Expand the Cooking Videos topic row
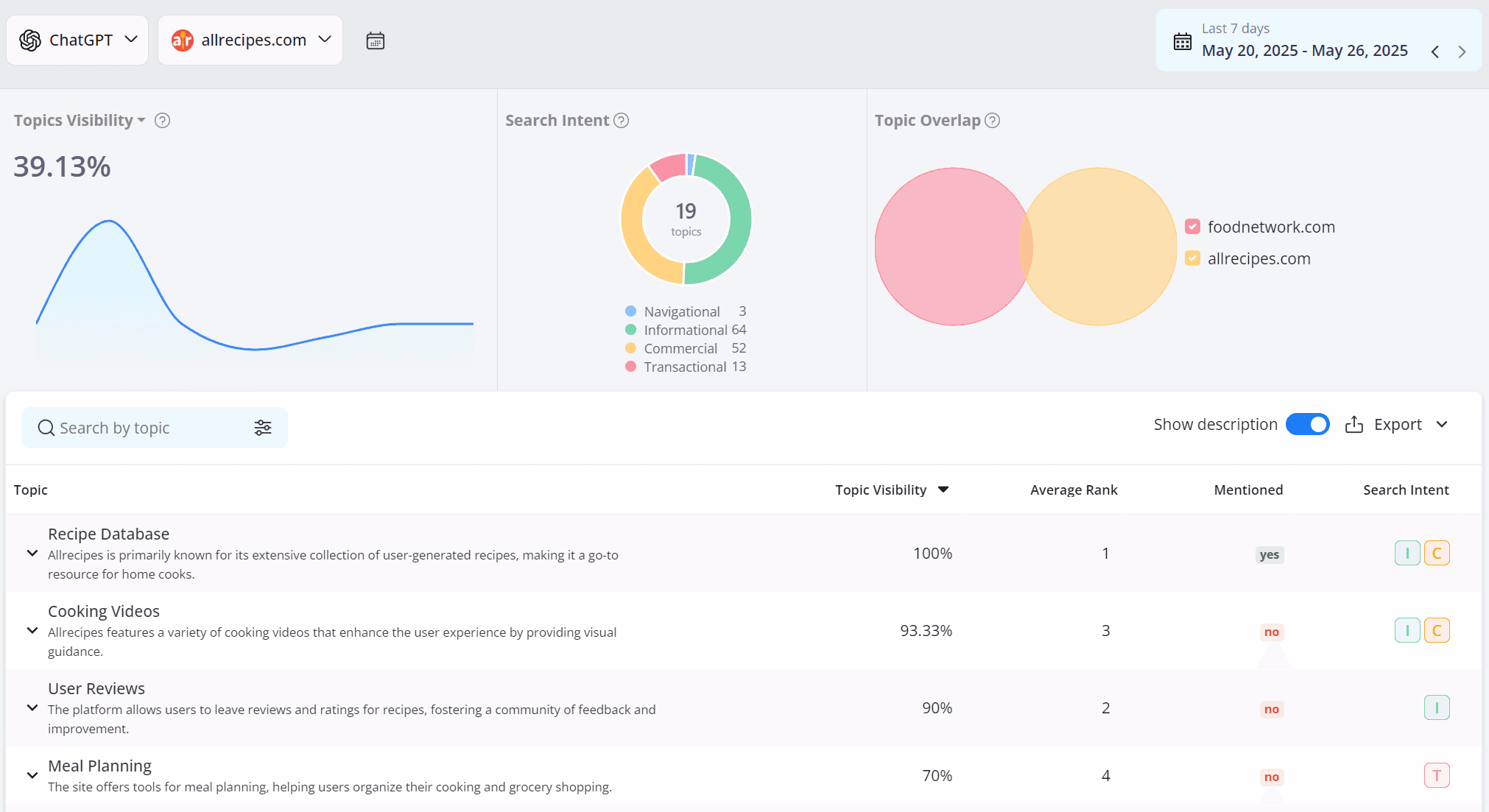This screenshot has width=1489, height=812. (x=32, y=630)
